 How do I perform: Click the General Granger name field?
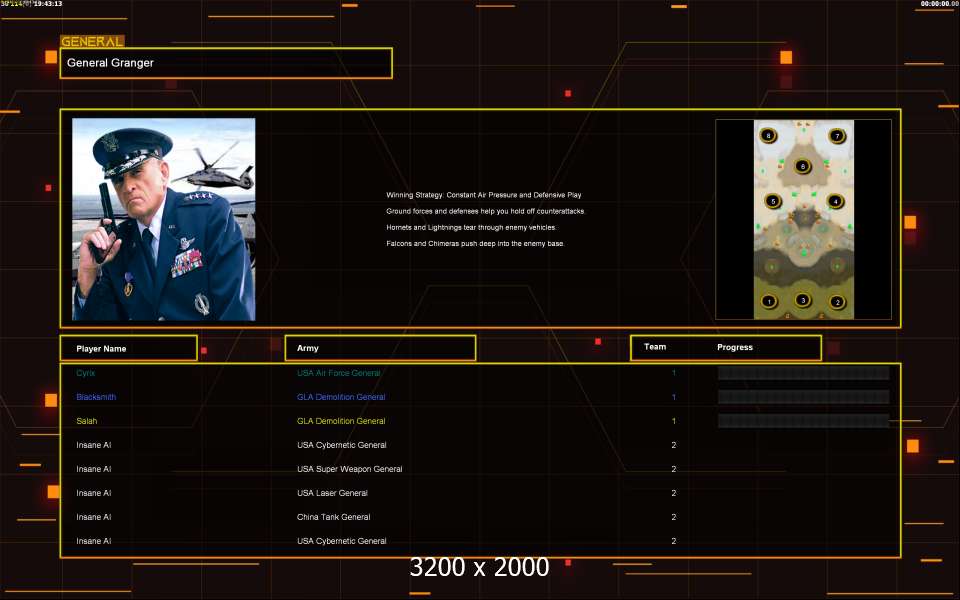pos(226,63)
